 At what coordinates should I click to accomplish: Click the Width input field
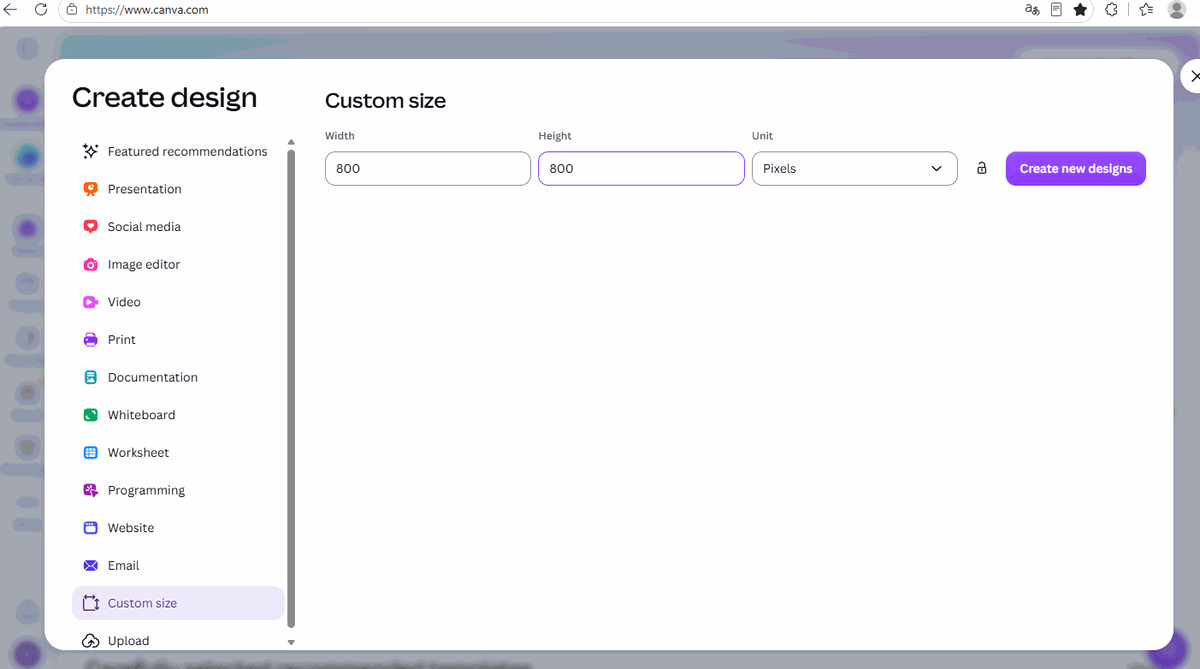coord(428,169)
